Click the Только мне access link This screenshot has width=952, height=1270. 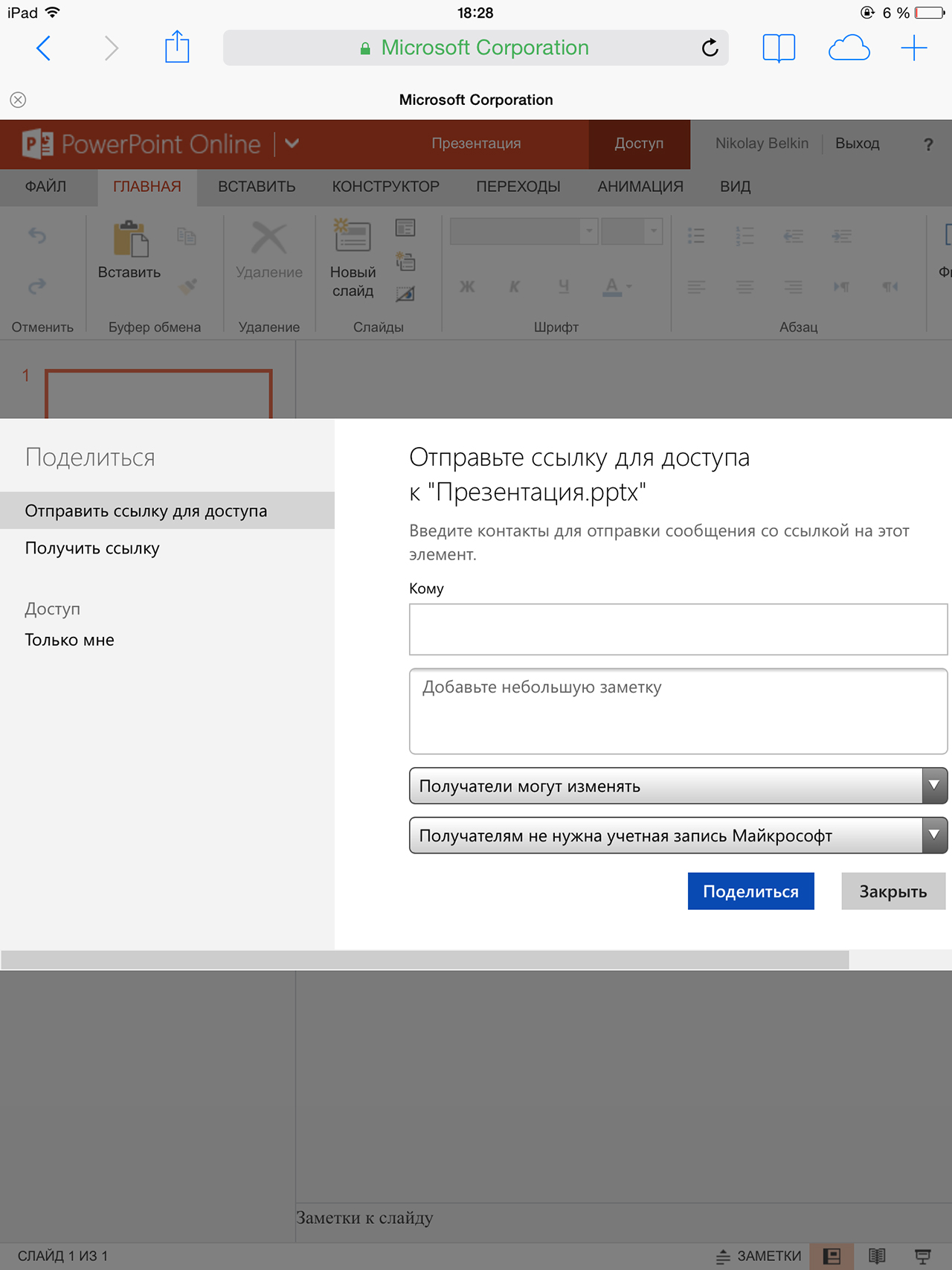69,640
